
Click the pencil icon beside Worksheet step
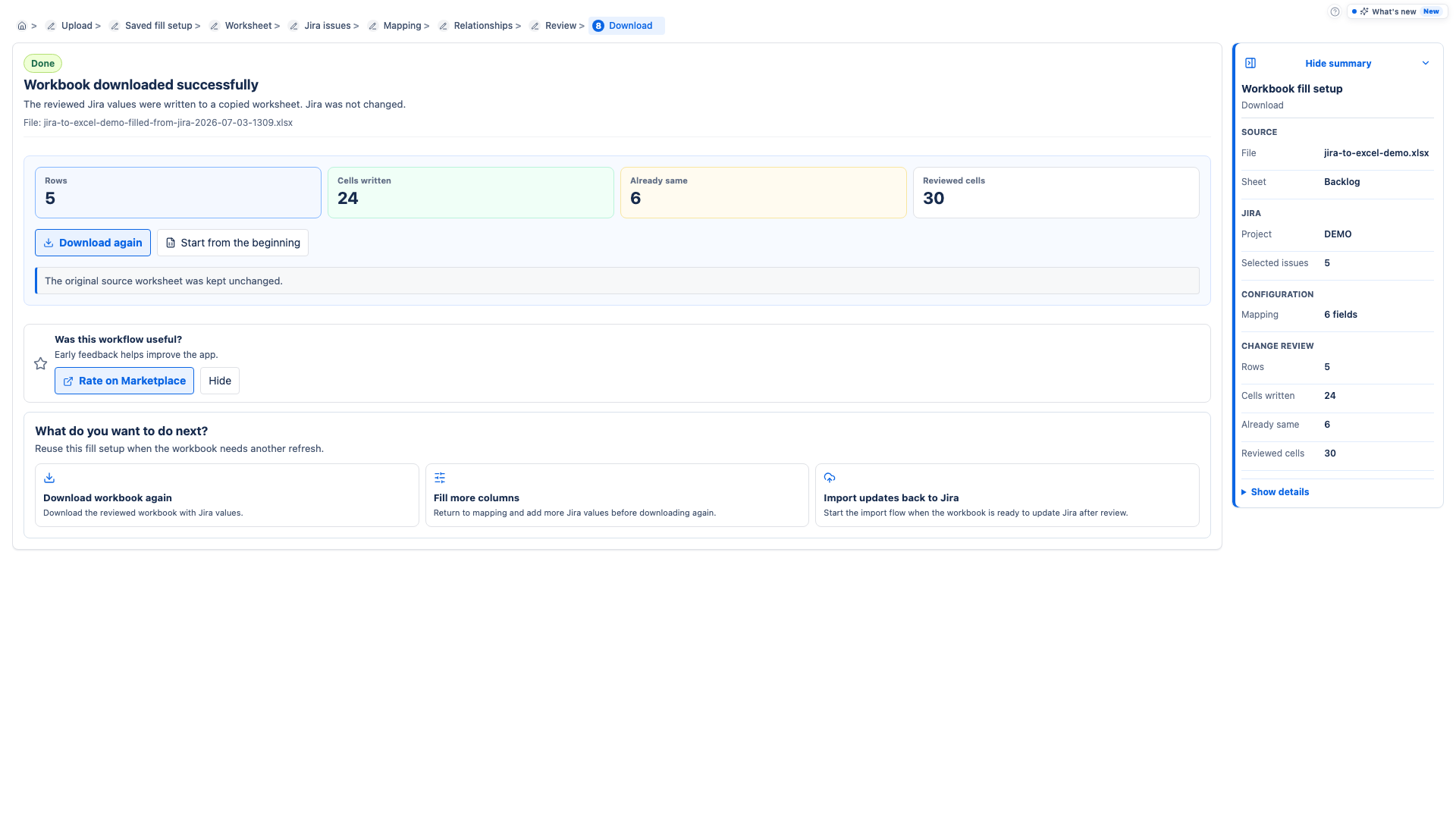click(x=215, y=26)
